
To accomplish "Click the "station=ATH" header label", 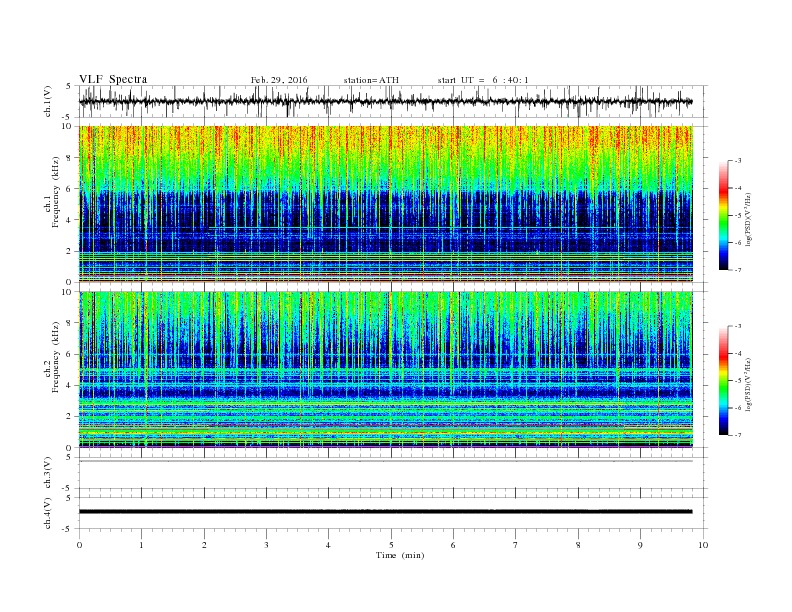I will click(371, 80).
